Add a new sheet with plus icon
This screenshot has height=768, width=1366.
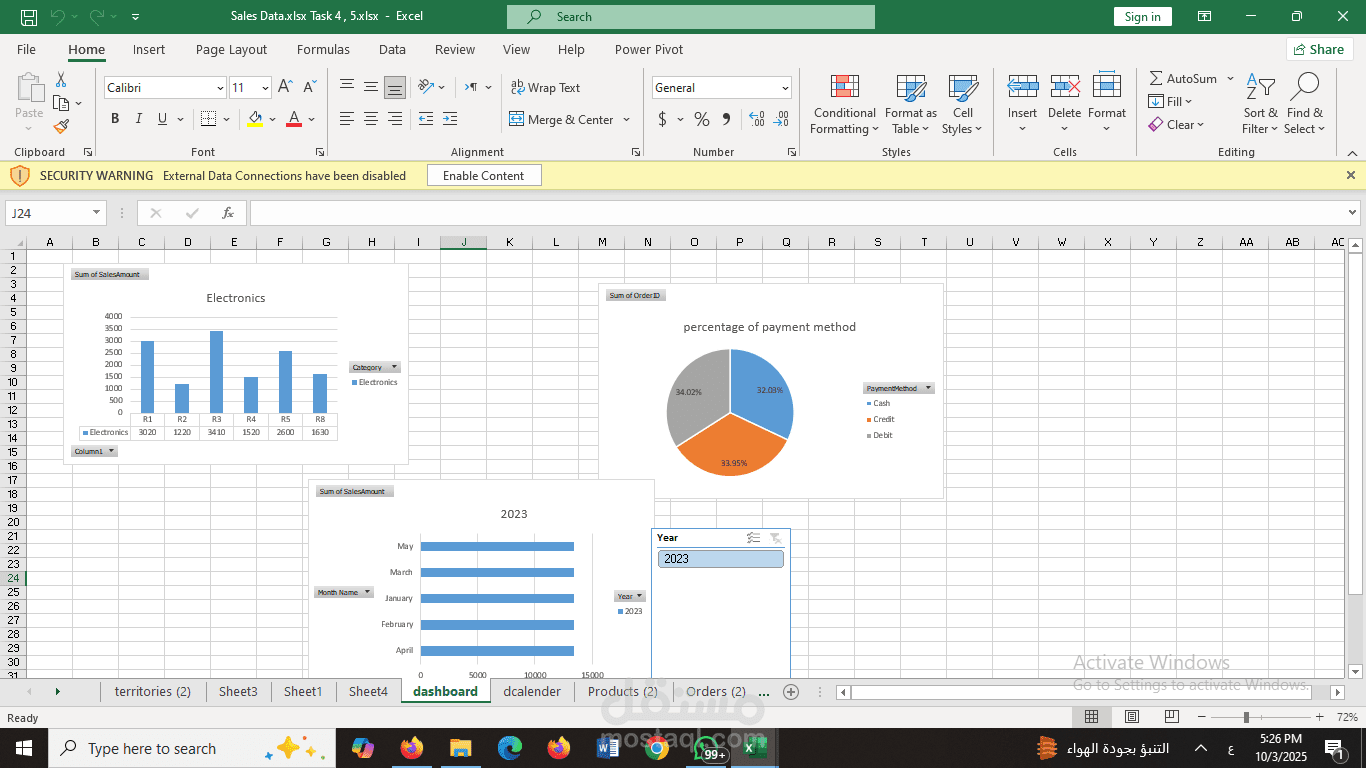pos(791,692)
